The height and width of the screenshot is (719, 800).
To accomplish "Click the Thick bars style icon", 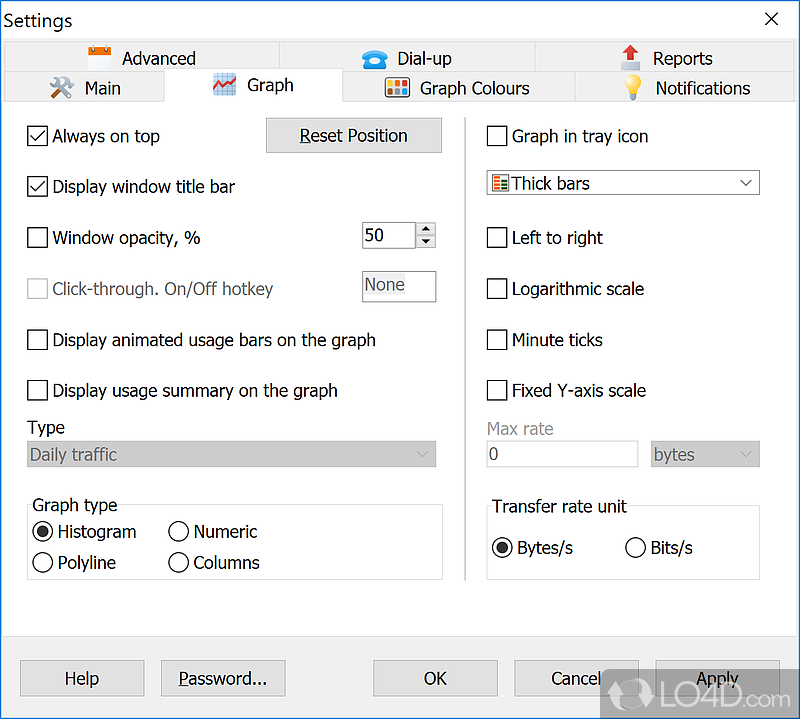I will coord(500,183).
